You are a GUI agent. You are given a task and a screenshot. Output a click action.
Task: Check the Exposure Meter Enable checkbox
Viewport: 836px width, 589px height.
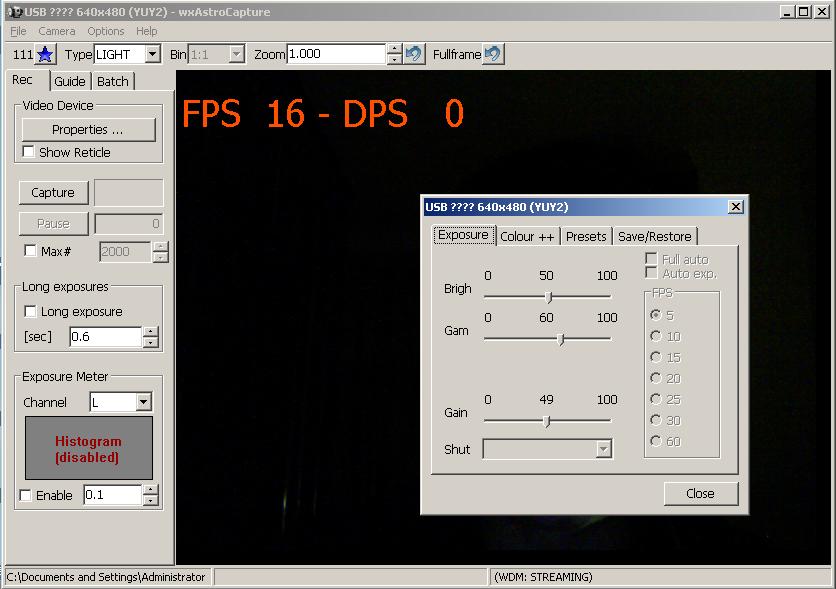(x=25, y=495)
